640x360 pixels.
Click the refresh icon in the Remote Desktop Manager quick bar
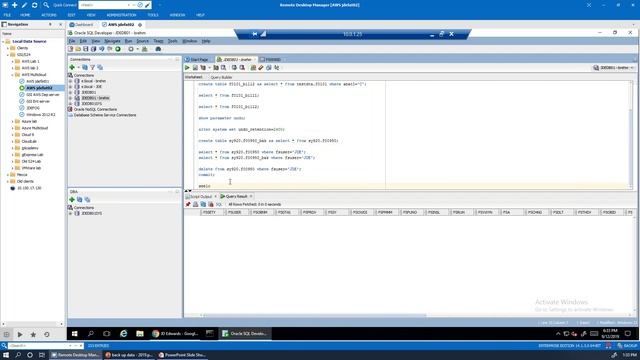(35, 5)
